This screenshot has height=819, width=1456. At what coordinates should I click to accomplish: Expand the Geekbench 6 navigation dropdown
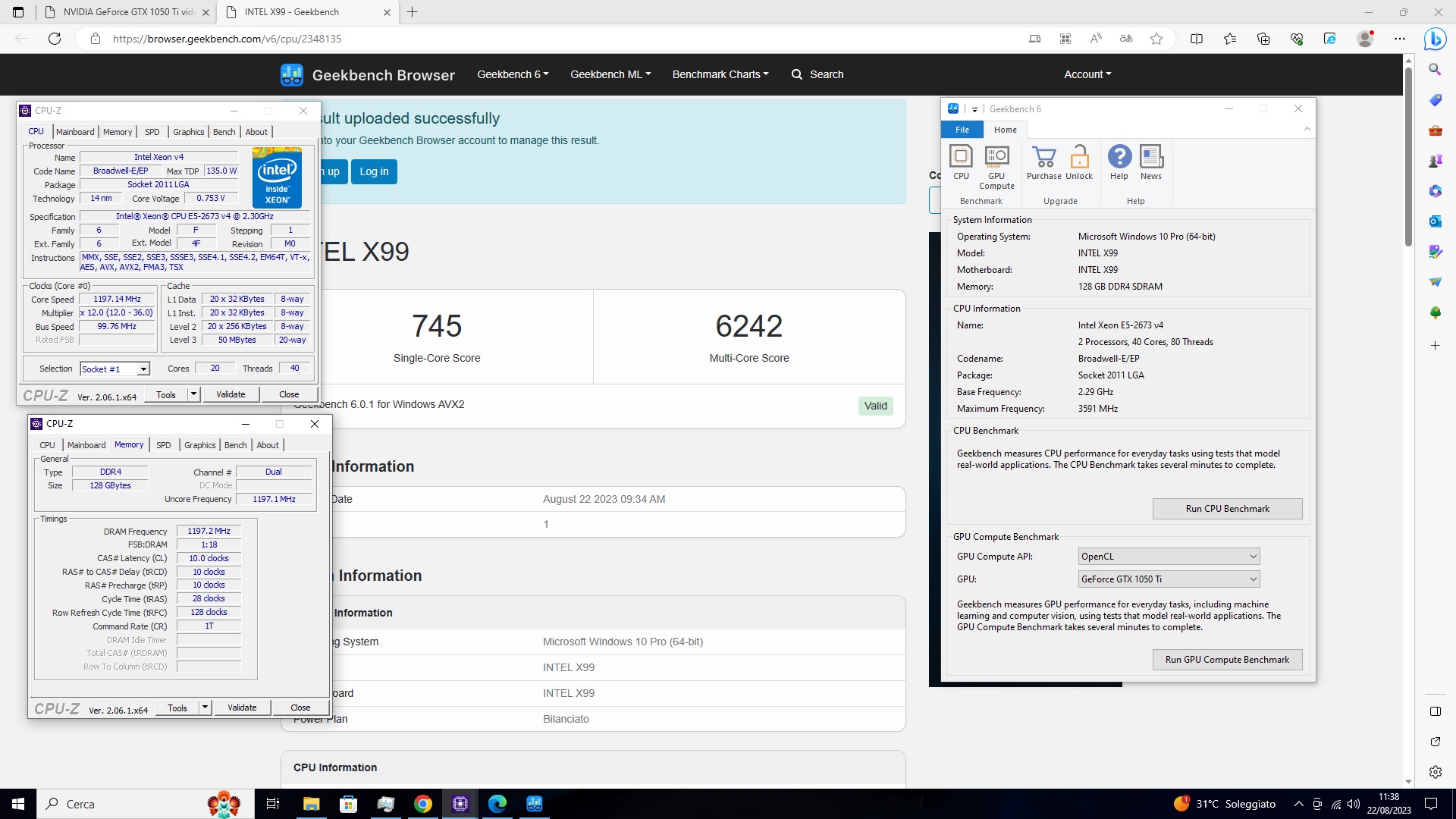[513, 74]
